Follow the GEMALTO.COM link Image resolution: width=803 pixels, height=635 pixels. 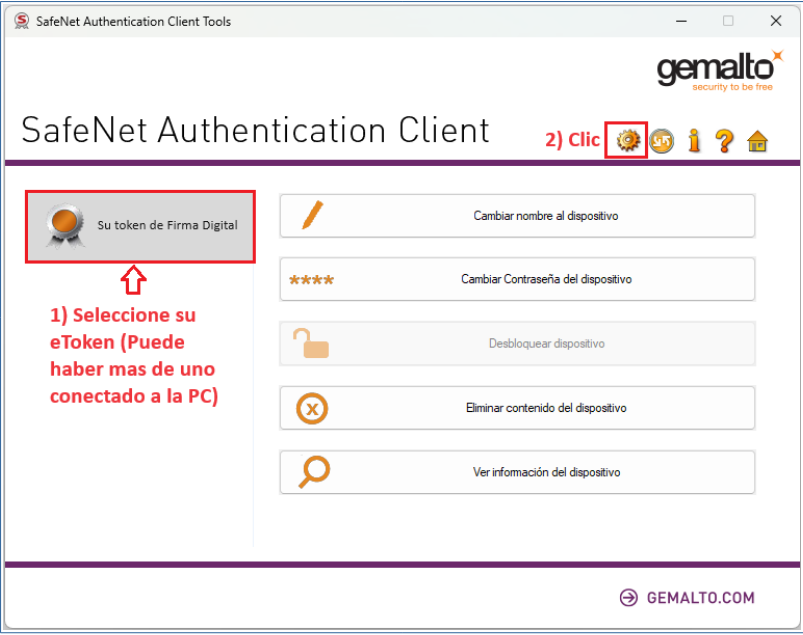(x=687, y=598)
